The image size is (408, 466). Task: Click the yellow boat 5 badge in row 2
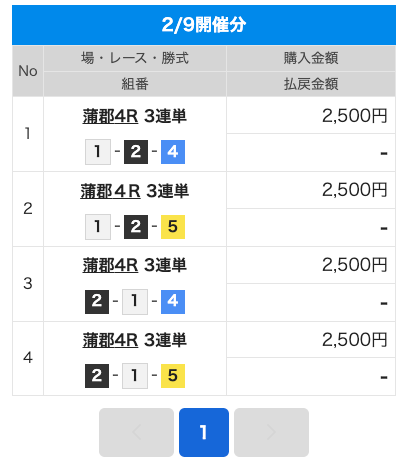pyautogui.click(x=173, y=227)
